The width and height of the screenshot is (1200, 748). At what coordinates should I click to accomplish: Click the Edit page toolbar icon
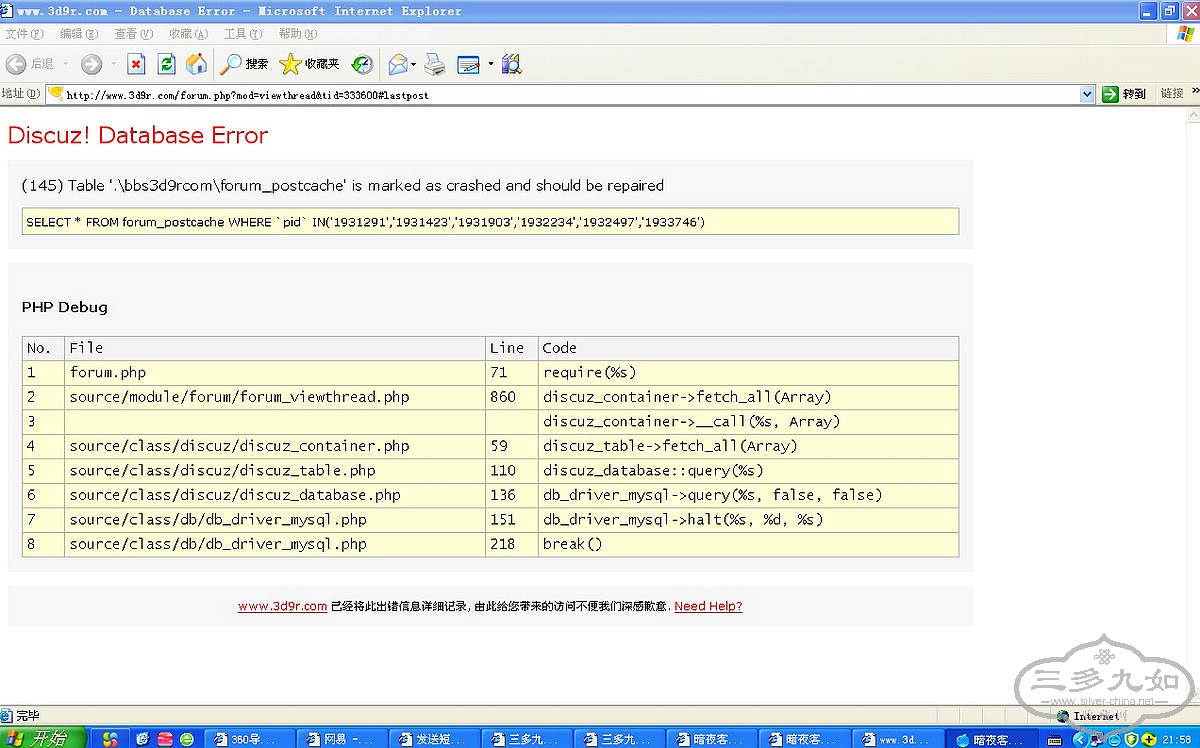468,64
